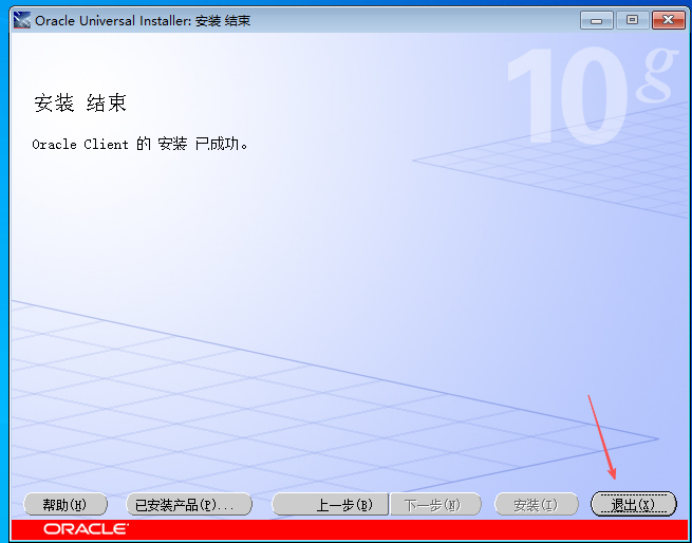The height and width of the screenshot is (543, 692).
Task: Maximize the Oracle Universal Installer window
Action: click(632, 20)
